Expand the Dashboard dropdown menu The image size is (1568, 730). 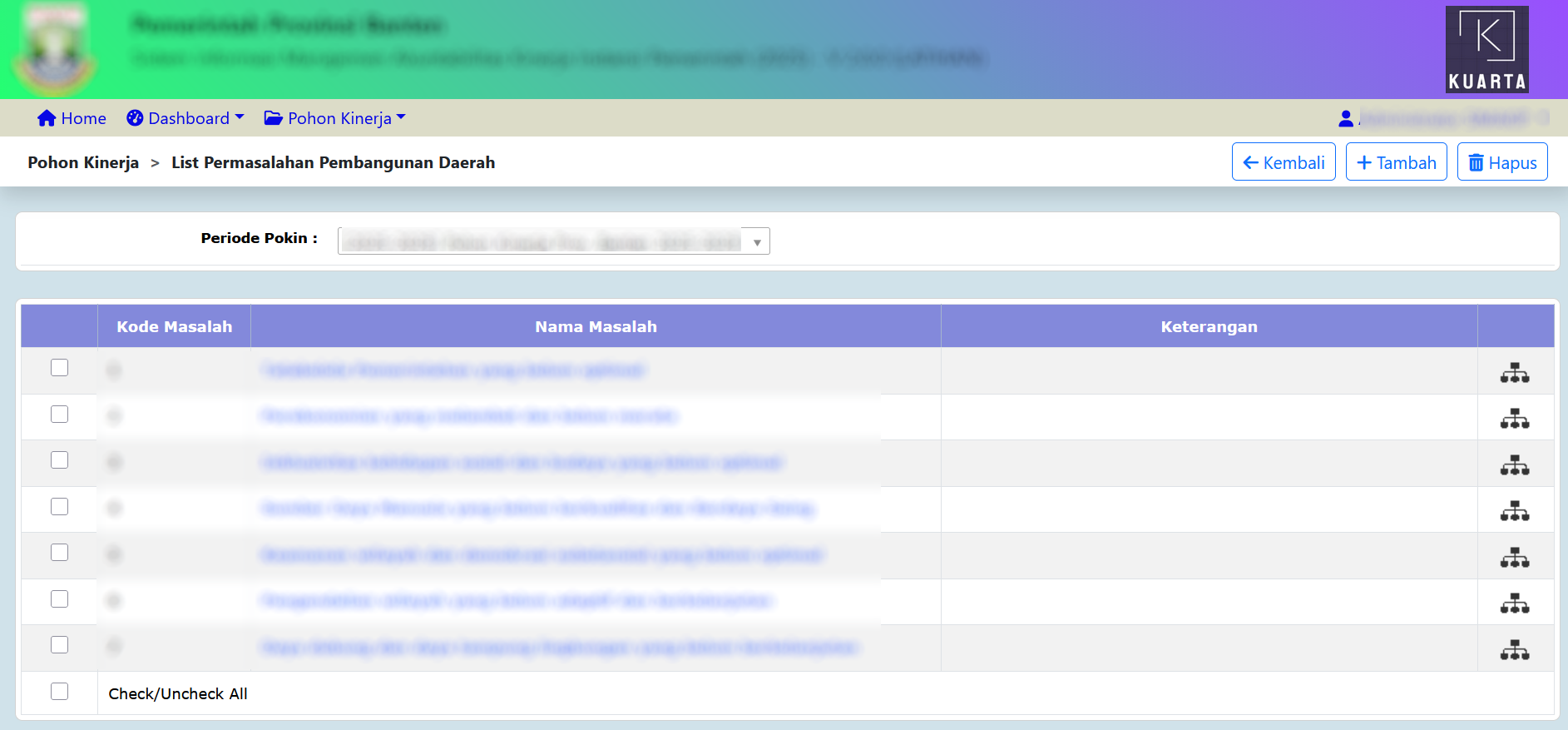click(x=185, y=118)
